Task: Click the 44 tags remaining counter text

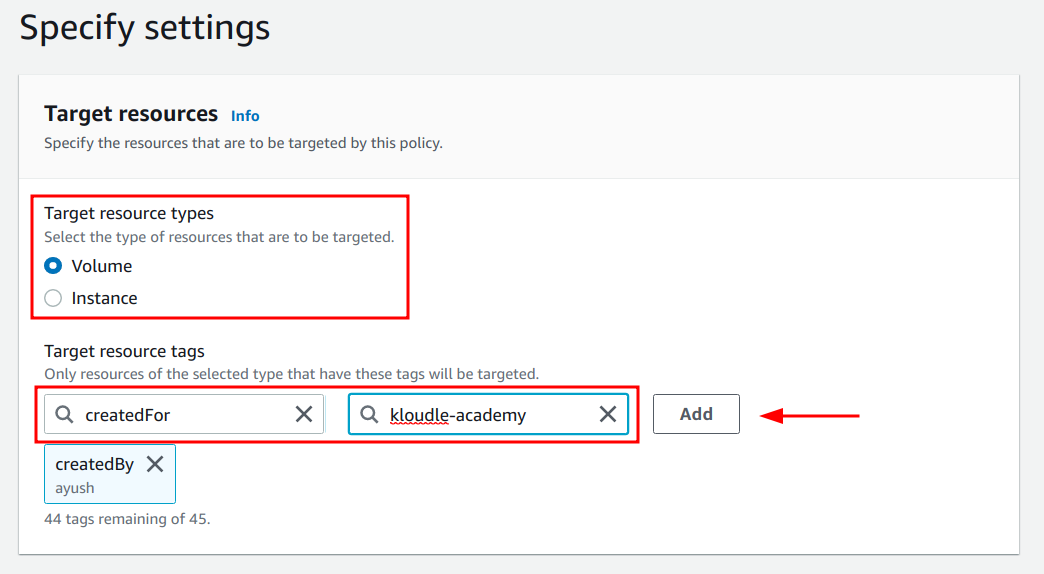Action: [127, 519]
